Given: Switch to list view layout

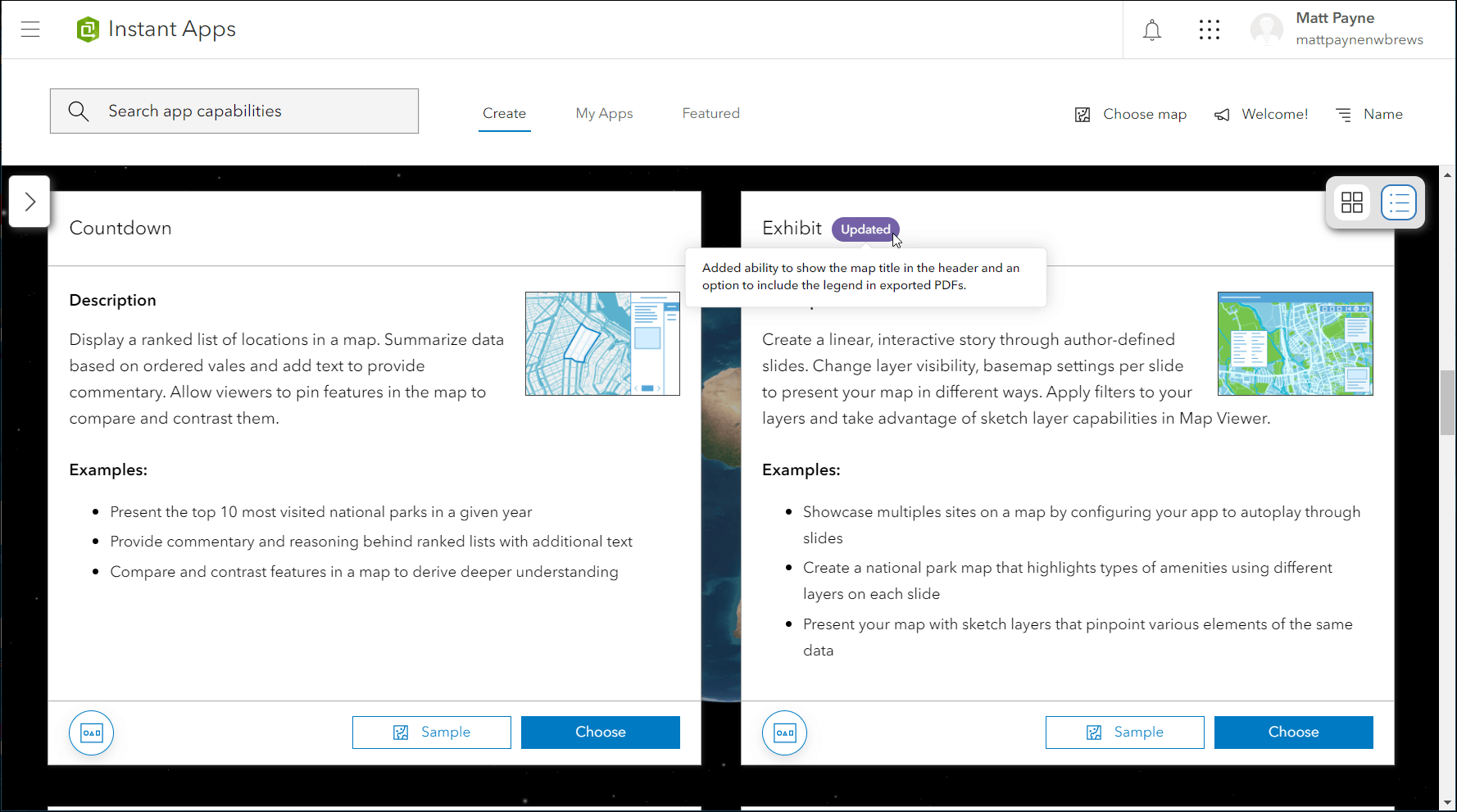Looking at the screenshot, I should 1399,202.
